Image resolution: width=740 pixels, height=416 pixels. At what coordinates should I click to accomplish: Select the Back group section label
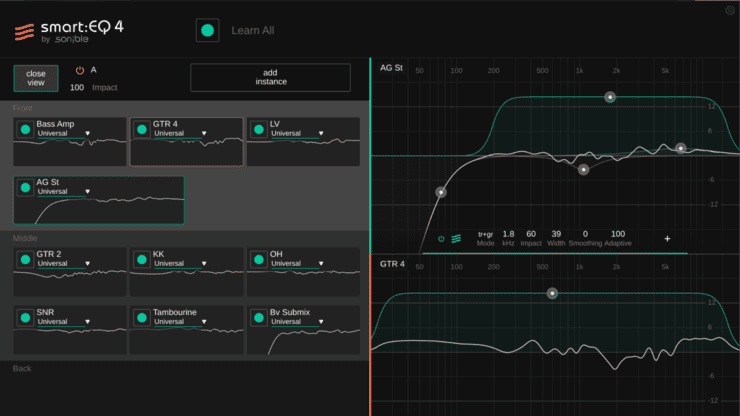tap(23, 368)
